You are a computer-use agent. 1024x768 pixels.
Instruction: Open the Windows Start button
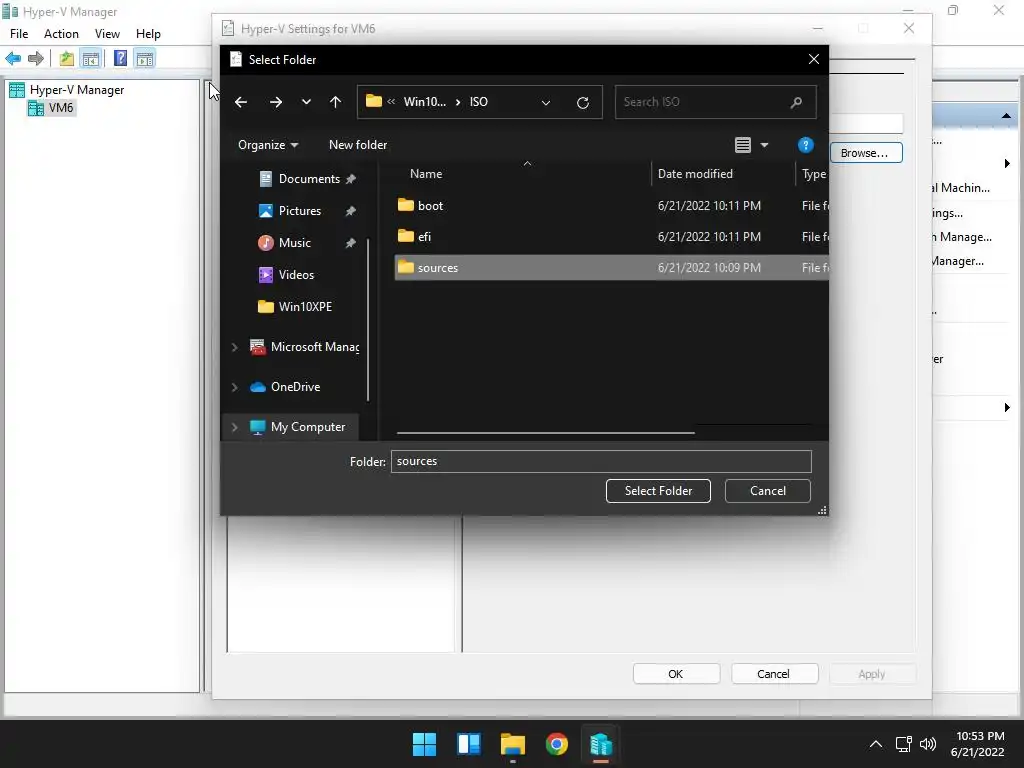(x=424, y=744)
